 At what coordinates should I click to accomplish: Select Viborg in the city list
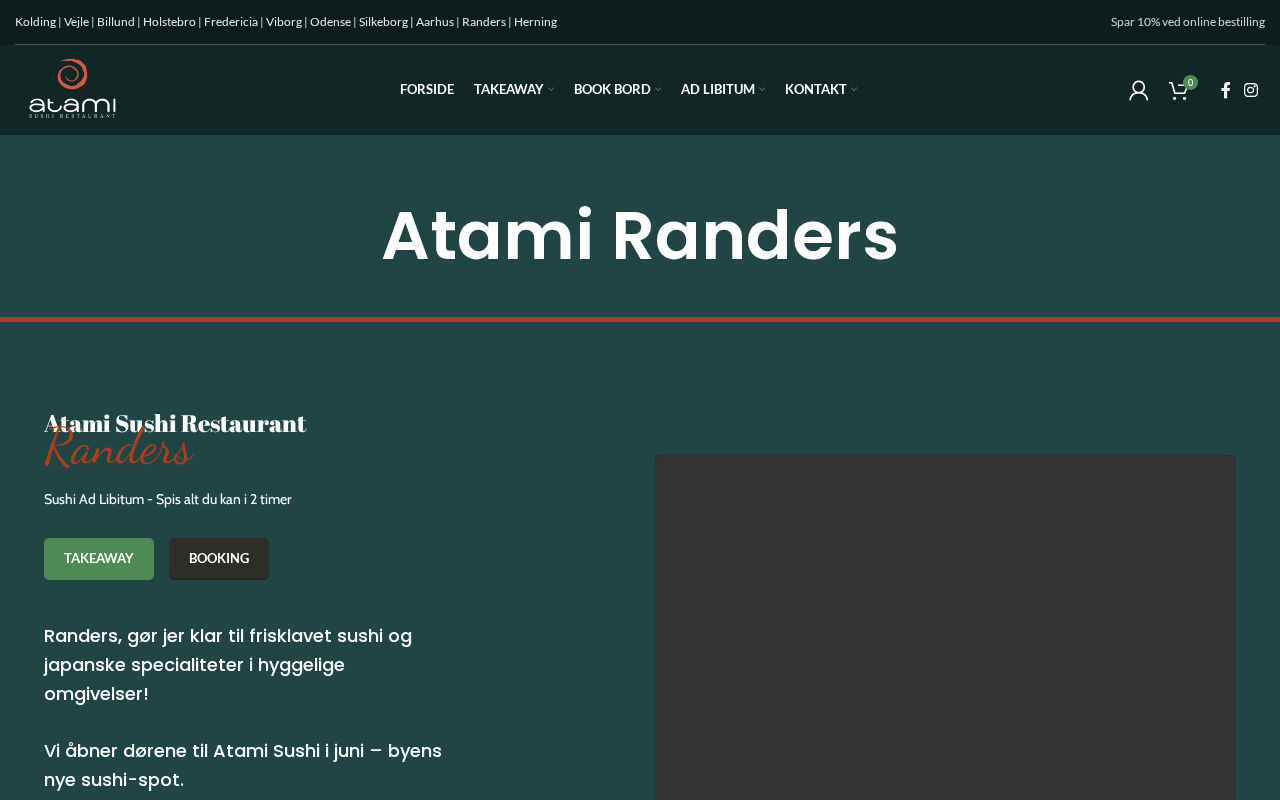point(284,22)
